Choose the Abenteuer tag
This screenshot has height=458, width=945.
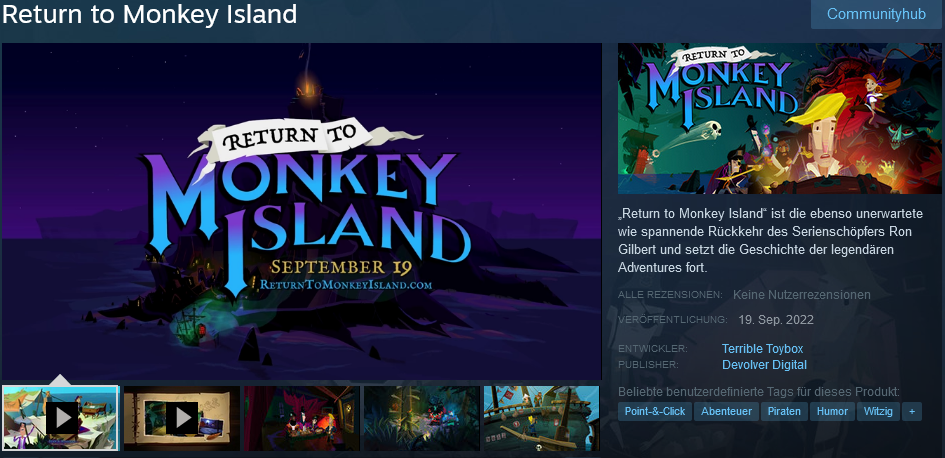tap(726, 412)
